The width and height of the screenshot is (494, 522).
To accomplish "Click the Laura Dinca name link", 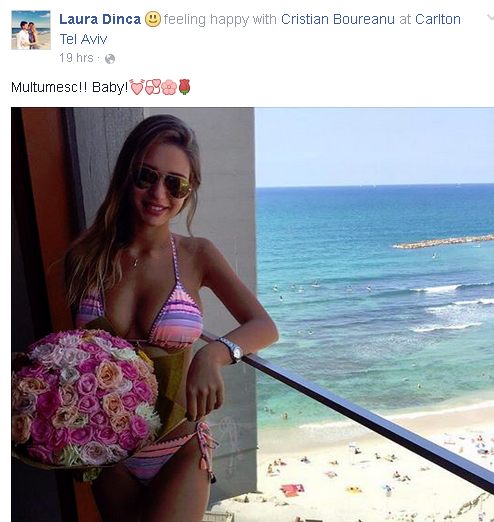I will (x=100, y=19).
